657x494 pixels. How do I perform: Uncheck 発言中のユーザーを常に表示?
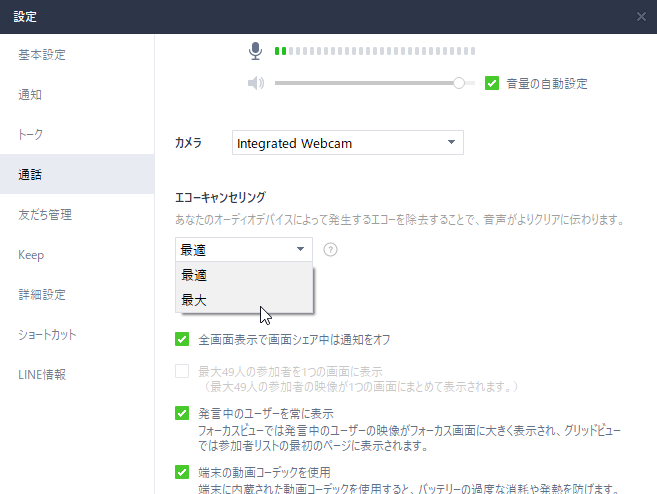[182, 413]
